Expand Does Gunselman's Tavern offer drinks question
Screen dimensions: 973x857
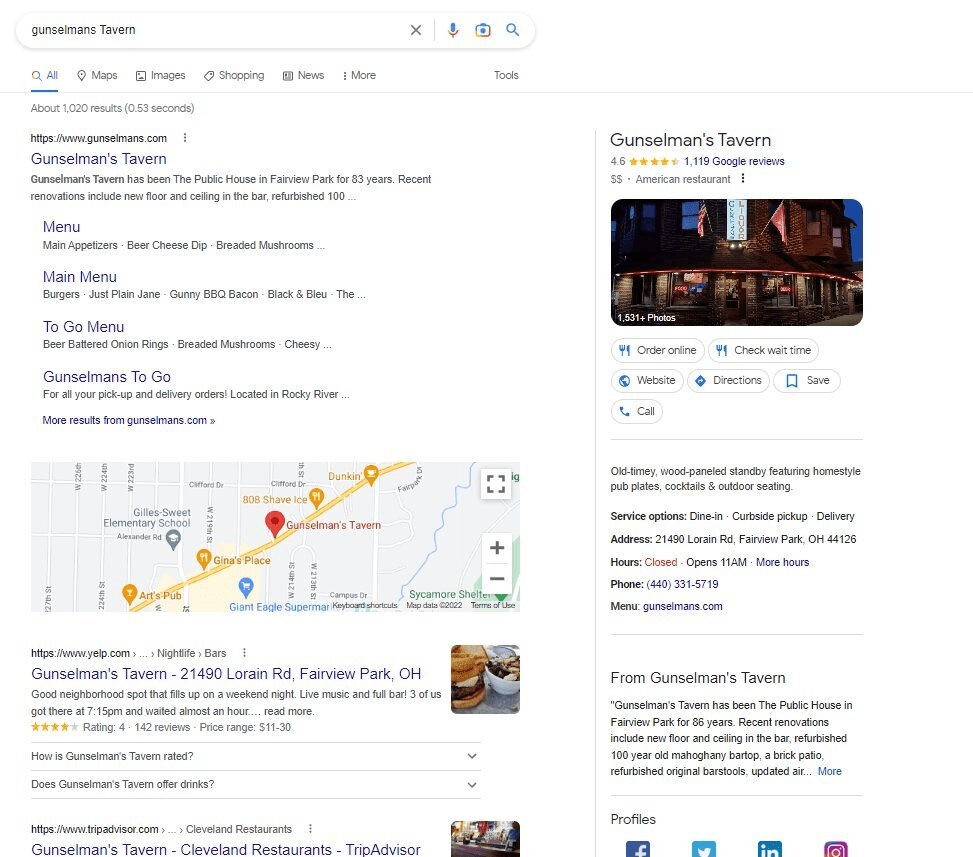[255, 784]
